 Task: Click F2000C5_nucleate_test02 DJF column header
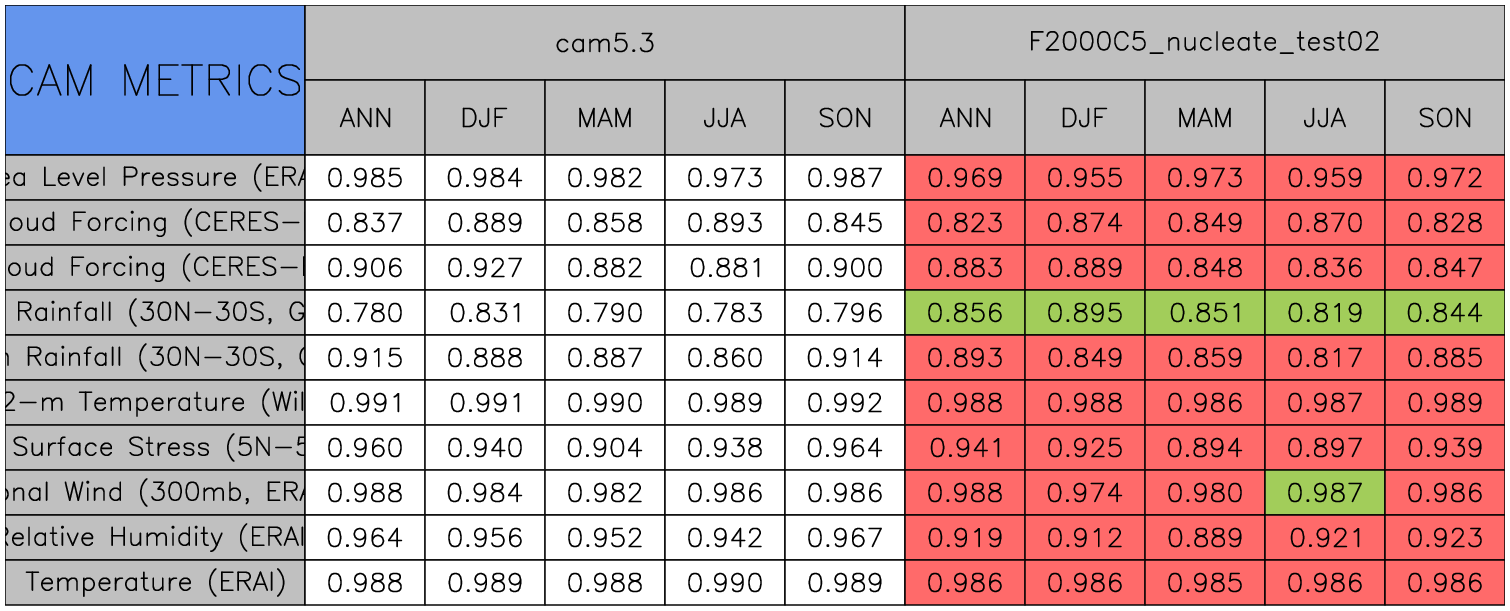click(x=1084, y=118)
